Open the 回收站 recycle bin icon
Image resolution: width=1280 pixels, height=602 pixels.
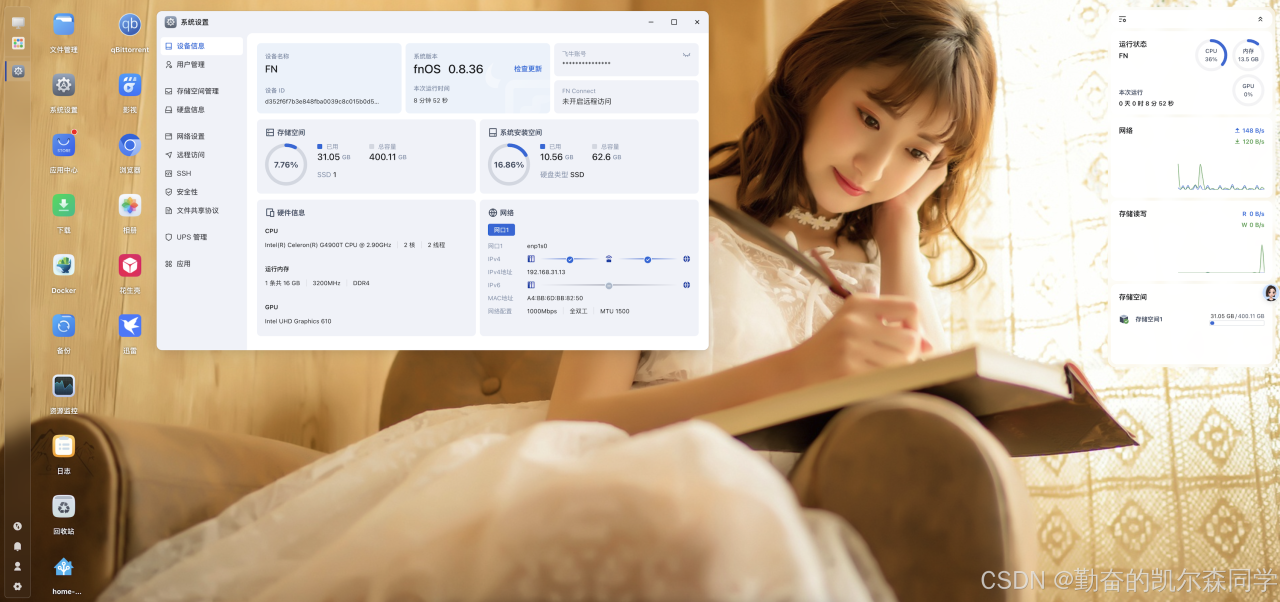[x=64, y=506]
